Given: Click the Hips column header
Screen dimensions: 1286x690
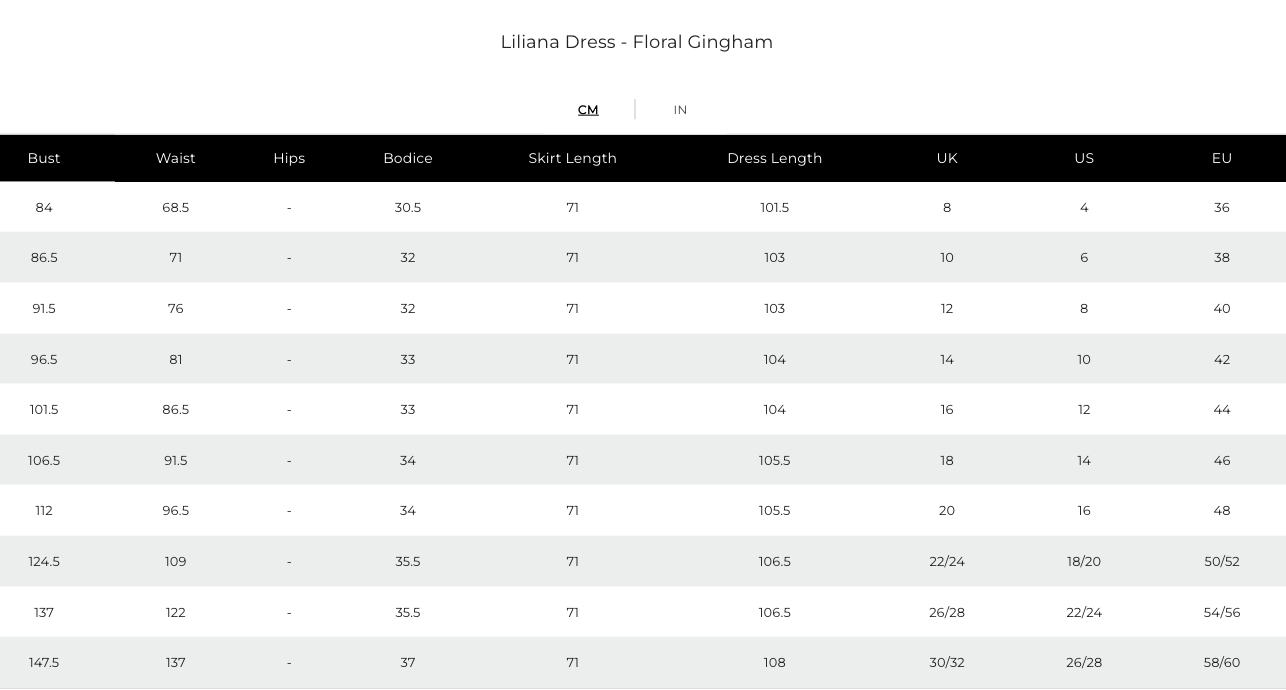Looking at the screenshot, I should point(289,158).
